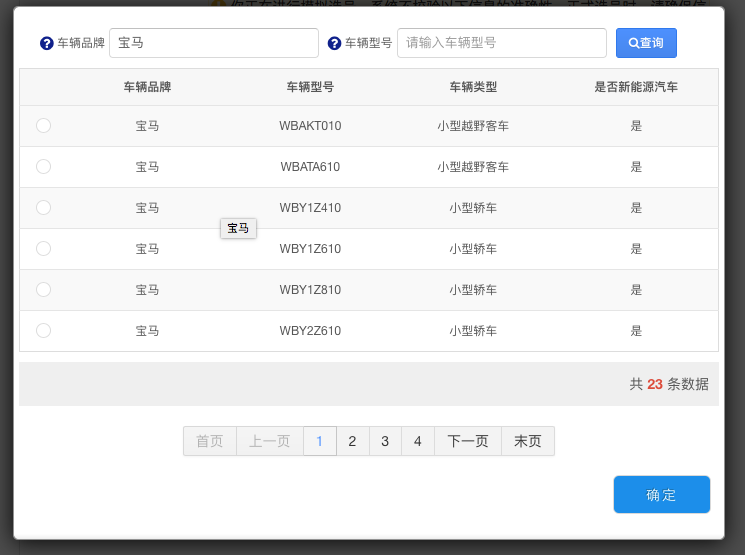Click the 共 23 条数据 record count
The width and height of the screenshot is (745, 555).
(x=669, y=384)
